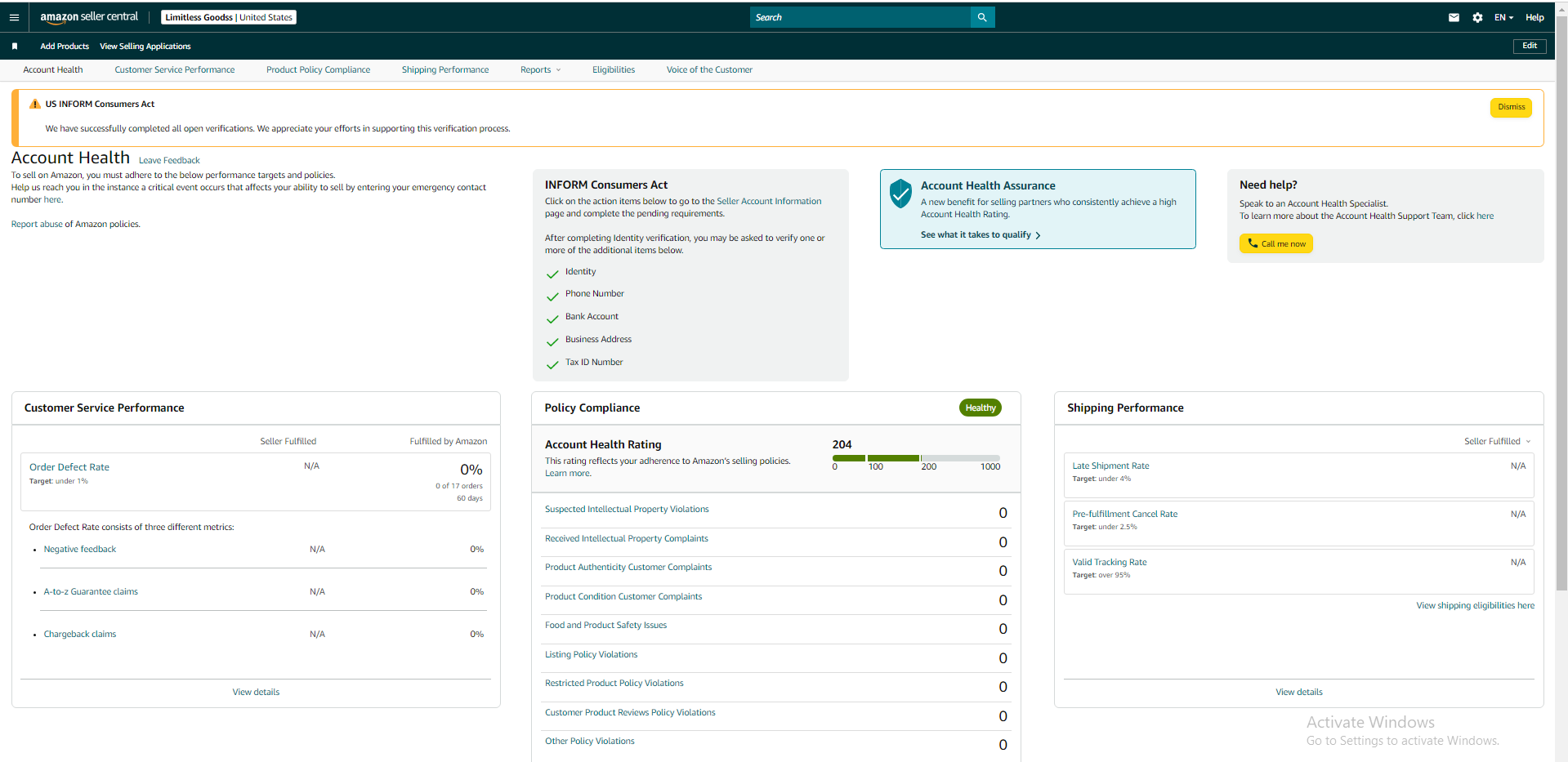Click the Phone Number verification checkmark
The image size is (1568, 762).
(x=552, y=296)
